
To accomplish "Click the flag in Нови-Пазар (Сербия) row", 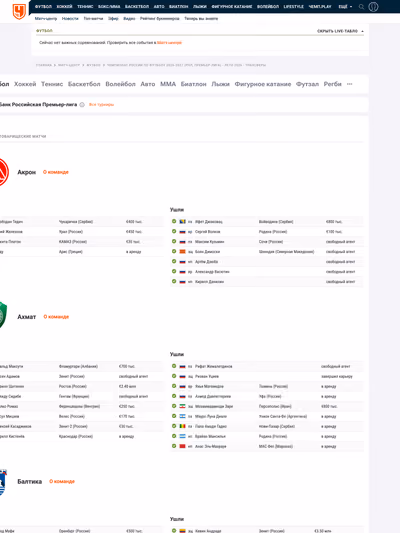I will [182, 426].
